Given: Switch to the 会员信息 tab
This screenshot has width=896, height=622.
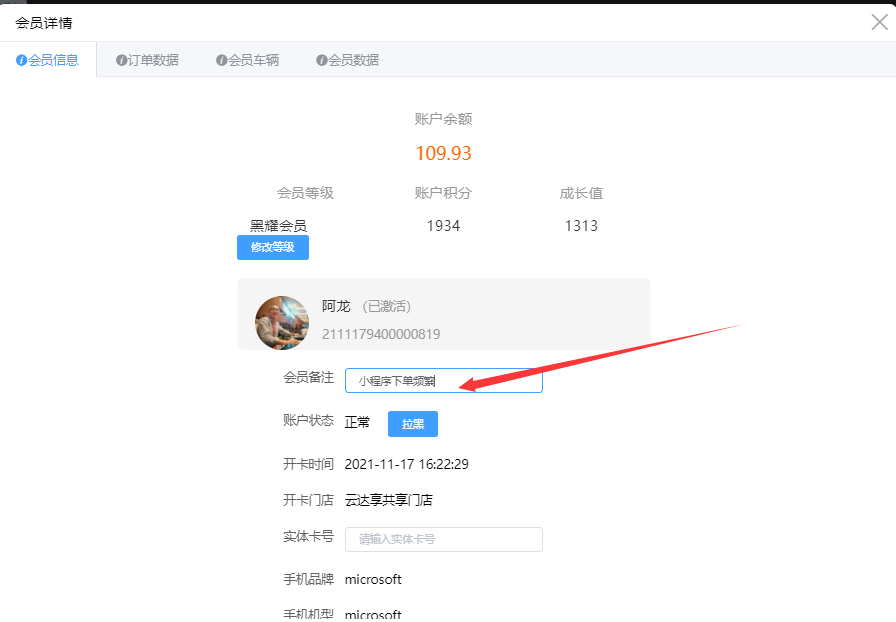Looking at the screenshot, I should click(x=47, y=60).
